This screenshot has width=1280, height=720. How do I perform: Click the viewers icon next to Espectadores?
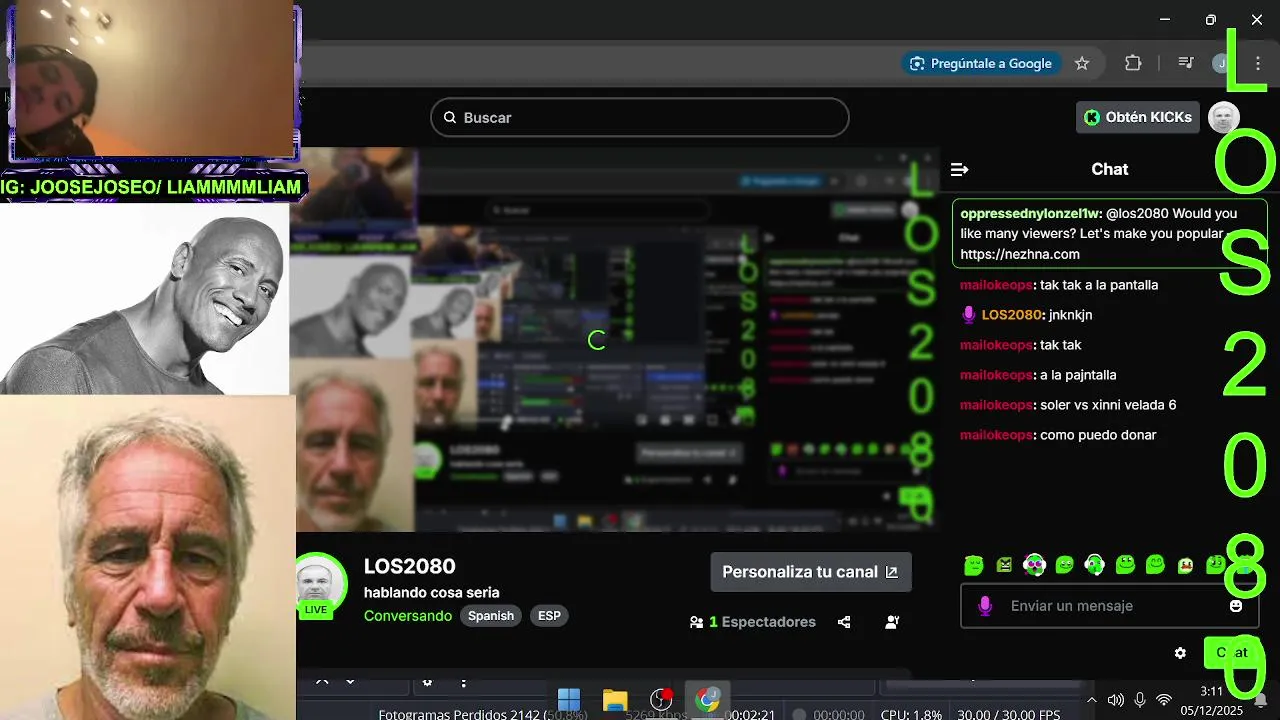point(696,622)
